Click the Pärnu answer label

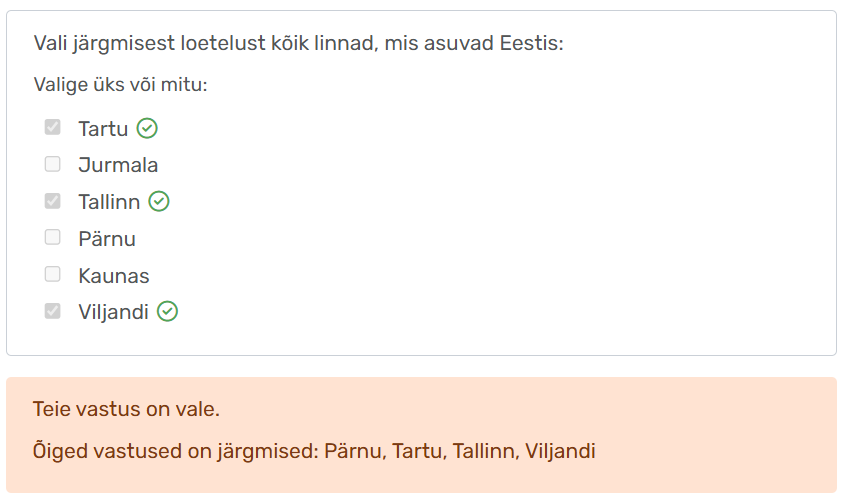pos(107,239)
